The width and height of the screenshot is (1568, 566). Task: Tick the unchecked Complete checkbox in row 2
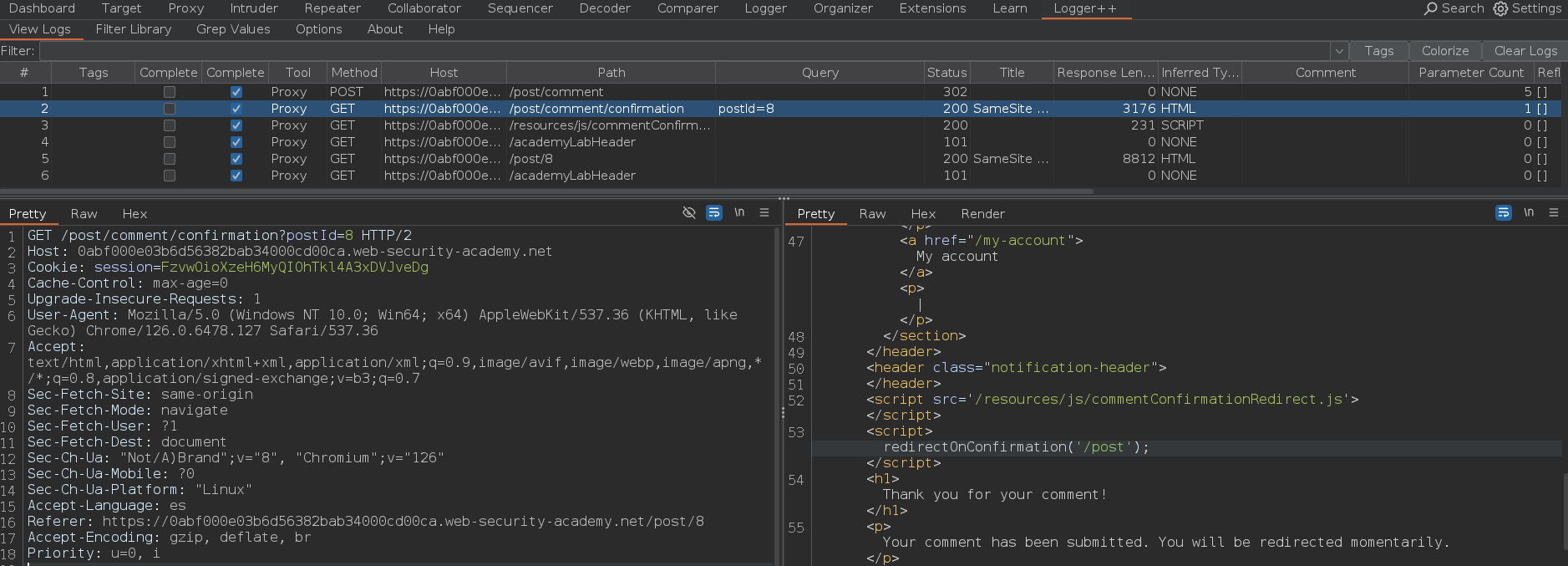click(x=170, y=109)
